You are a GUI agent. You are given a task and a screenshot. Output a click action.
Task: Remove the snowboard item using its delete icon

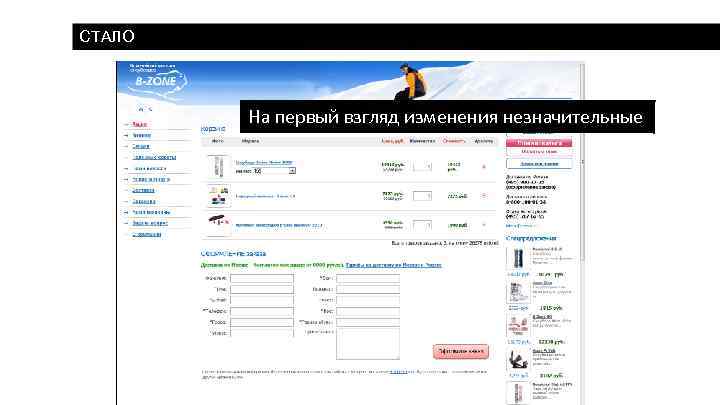point(484,167)
